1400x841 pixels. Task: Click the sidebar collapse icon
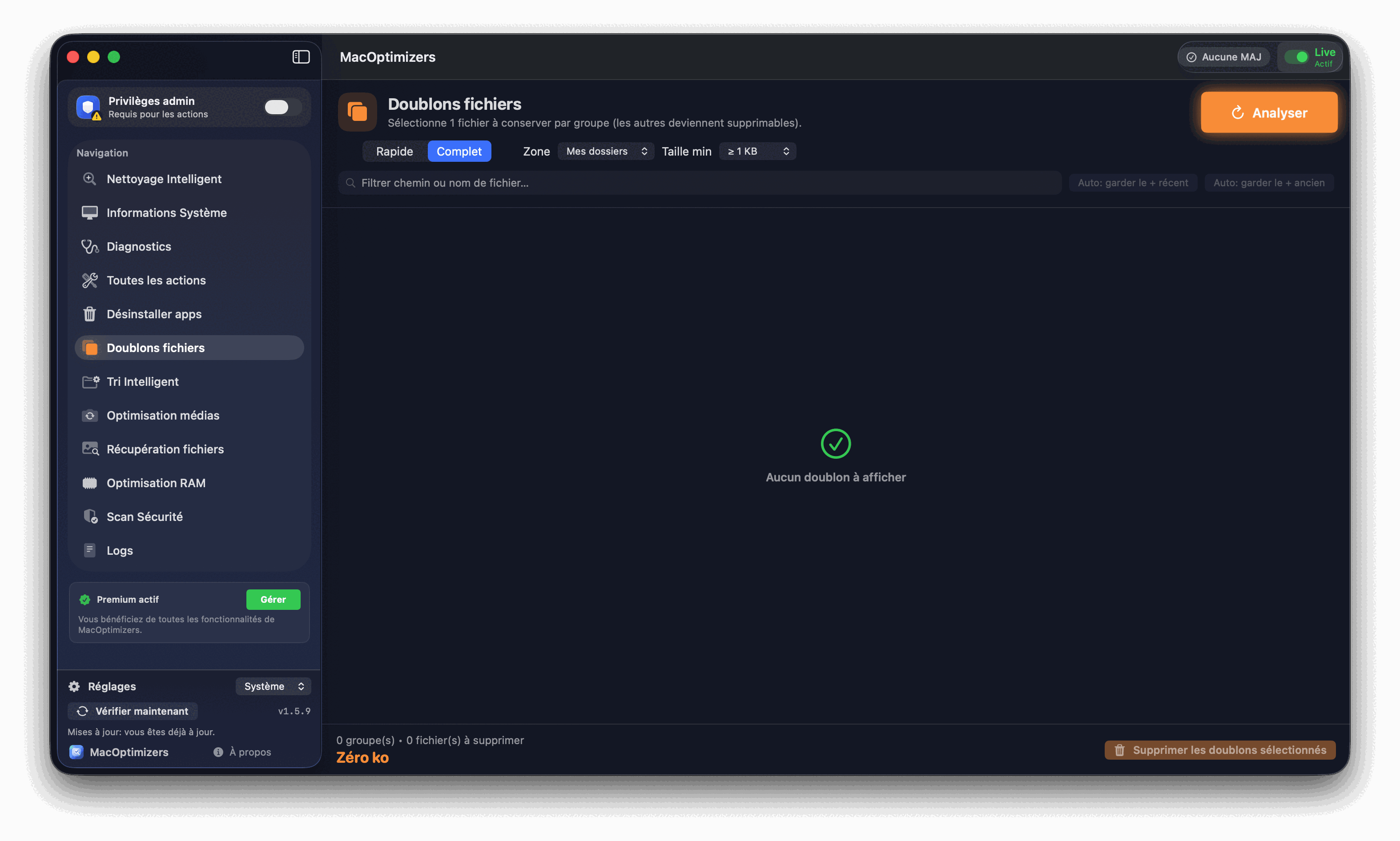pyautogui.click(x=301, y=56)
